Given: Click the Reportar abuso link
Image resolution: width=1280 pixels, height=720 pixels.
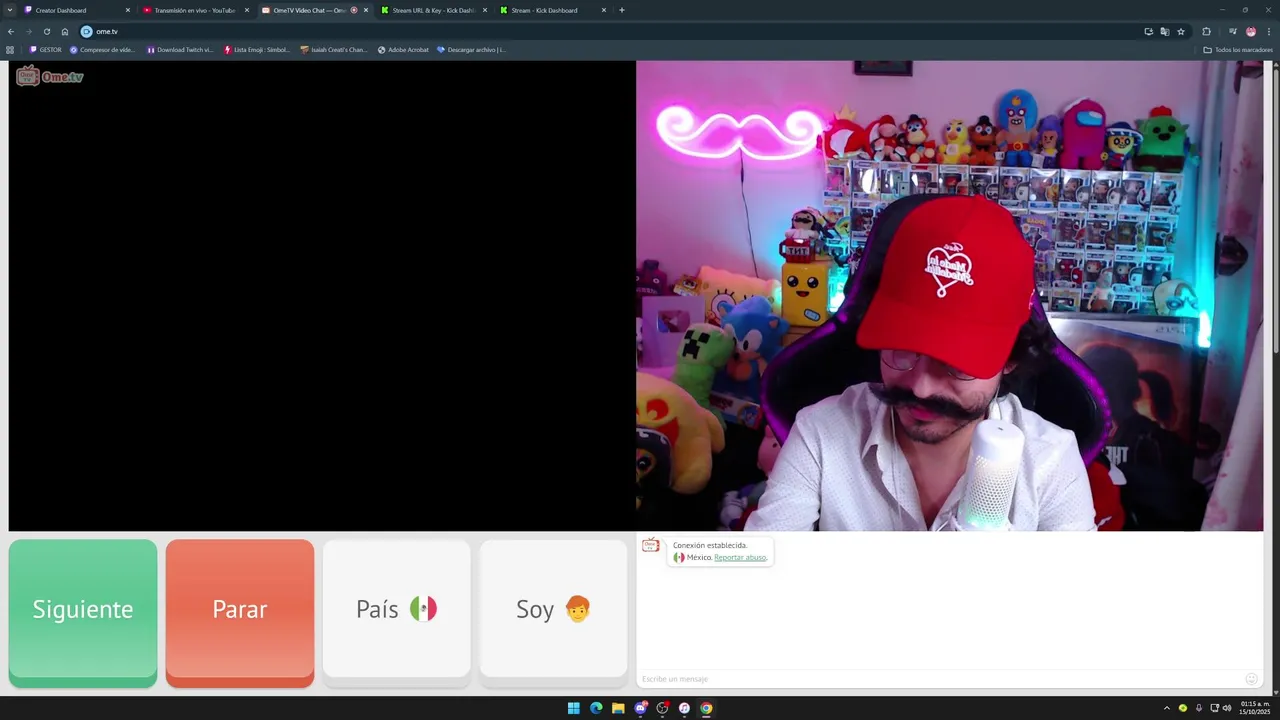Looking at the screenshot, I should 740,557.
